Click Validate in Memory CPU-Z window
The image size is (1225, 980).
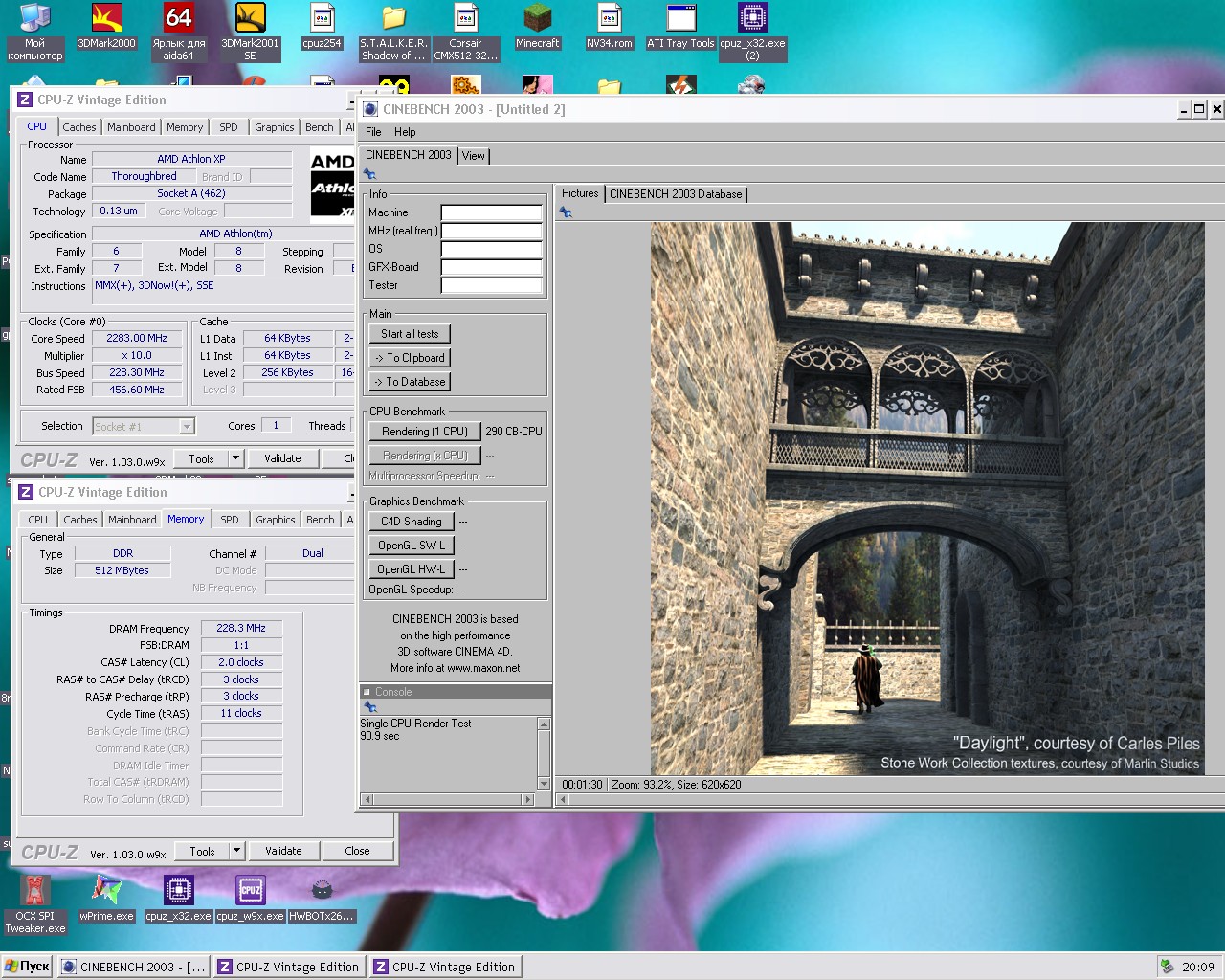click(283, 851)
